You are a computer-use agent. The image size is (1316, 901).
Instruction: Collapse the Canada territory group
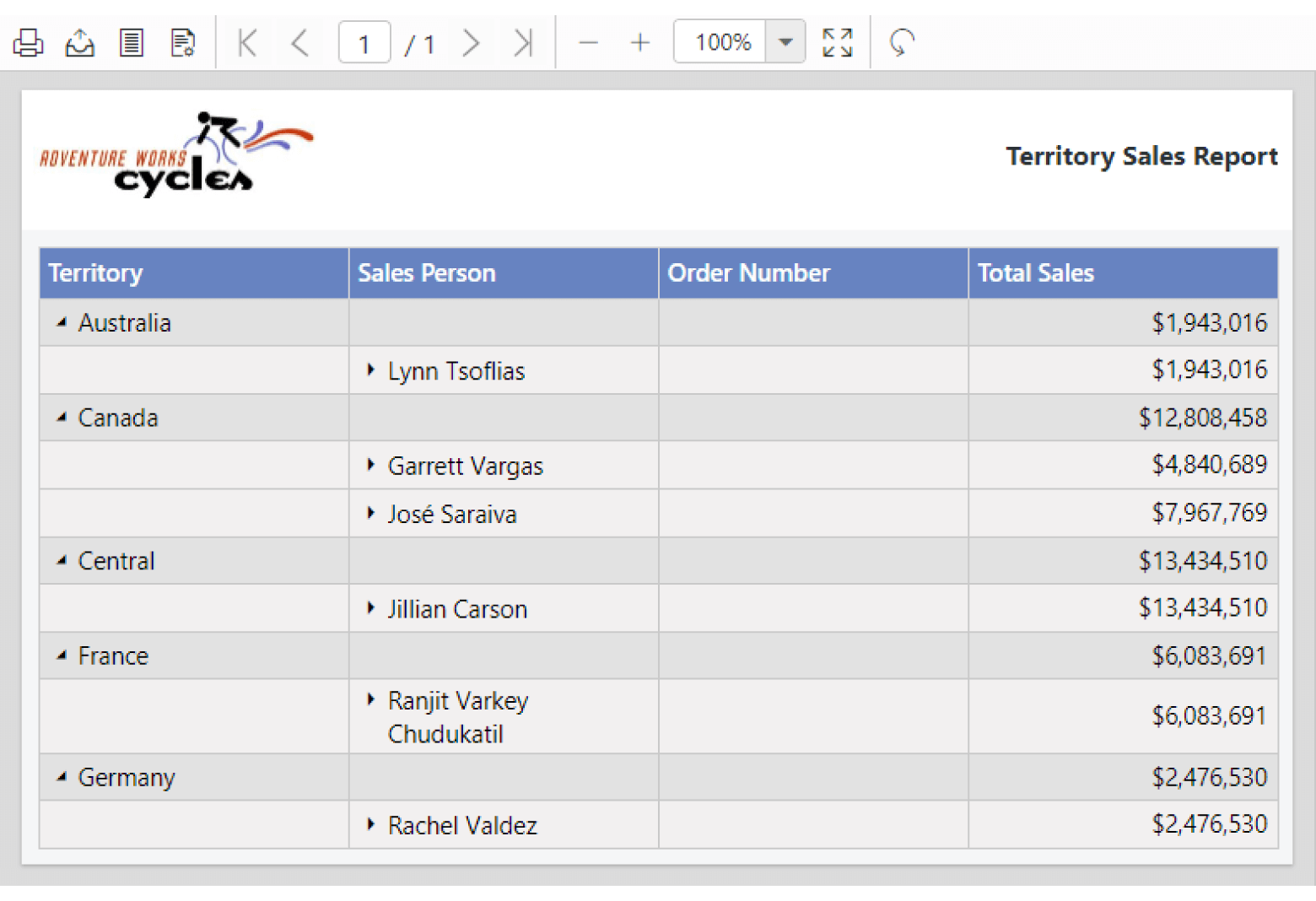(x=60, y=417)
